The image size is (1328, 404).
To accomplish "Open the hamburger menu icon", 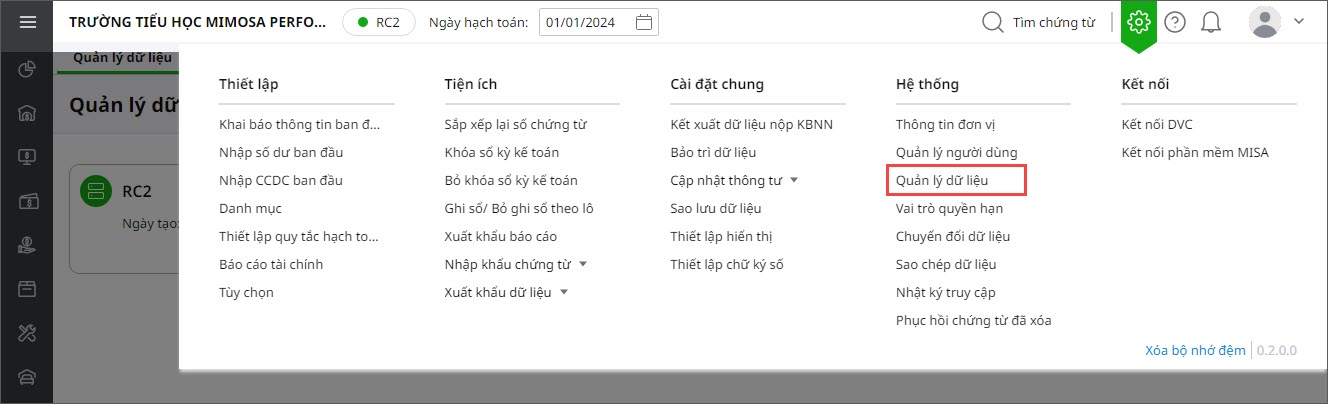I will (x=27, y=21).
